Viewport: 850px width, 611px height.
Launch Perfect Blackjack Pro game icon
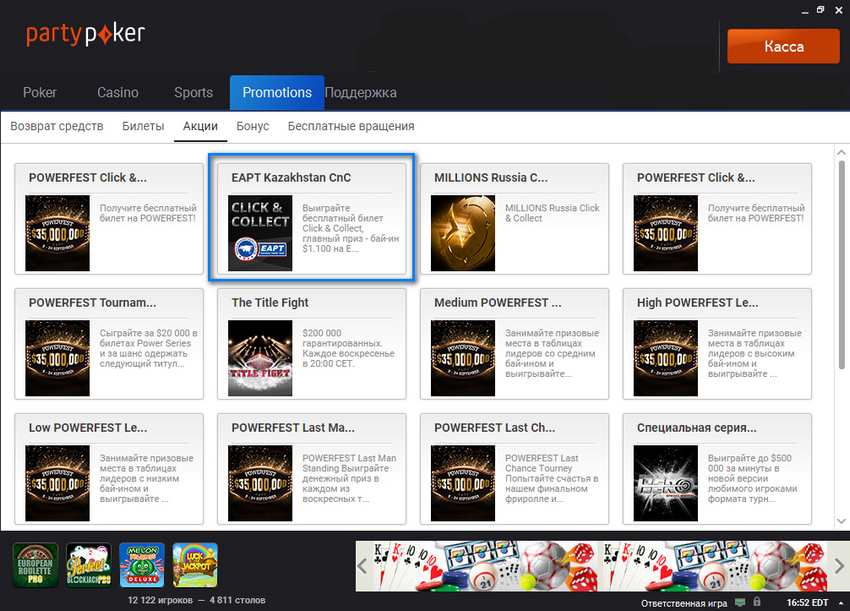pyautogui.click(x=89, y=565)
